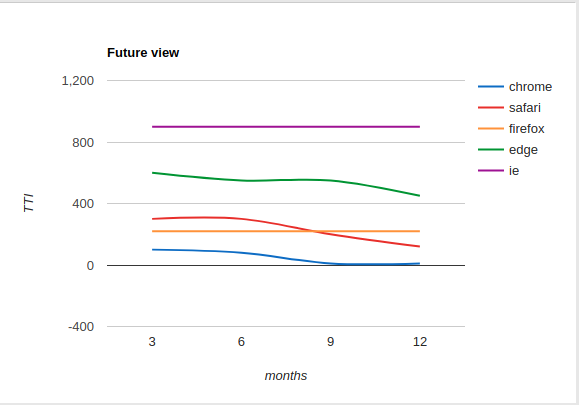Click the green edge curve in chart

coord(286,180)
